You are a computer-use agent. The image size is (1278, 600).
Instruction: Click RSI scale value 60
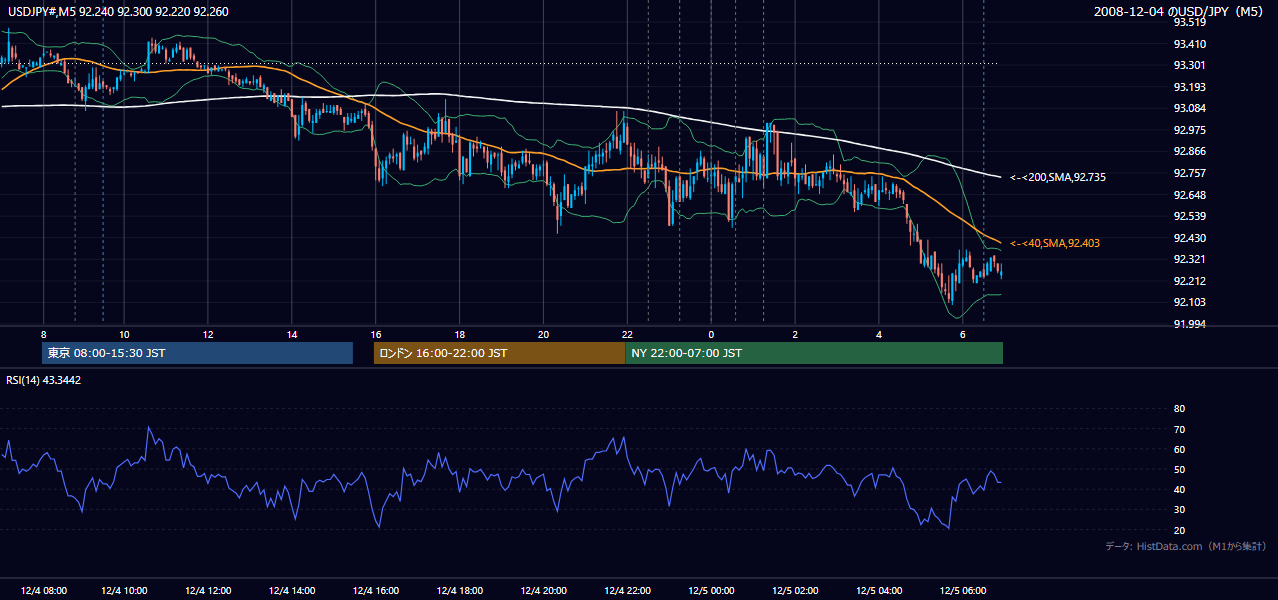[x=1179, y=449]
